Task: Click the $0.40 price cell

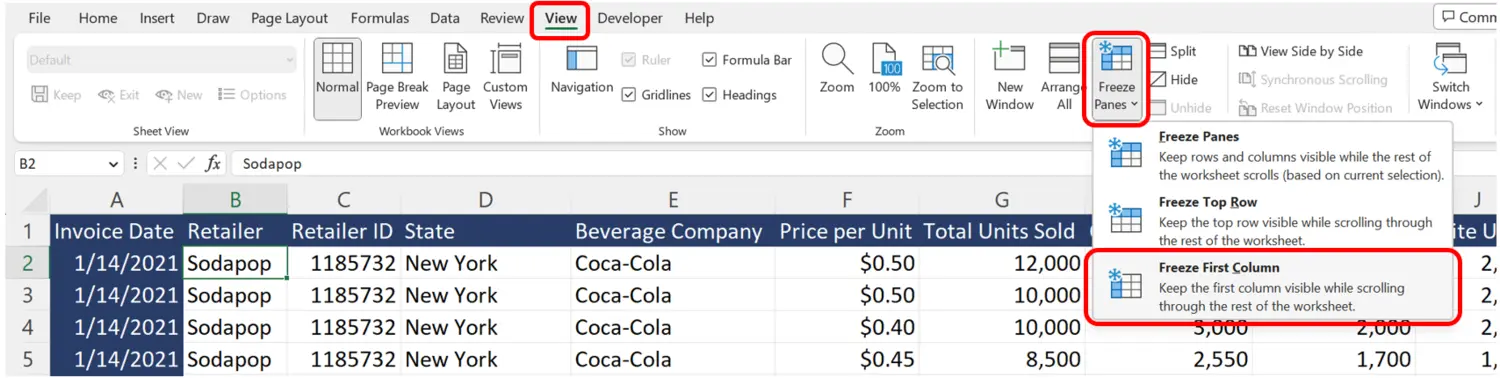Action: tap(846, 327)
